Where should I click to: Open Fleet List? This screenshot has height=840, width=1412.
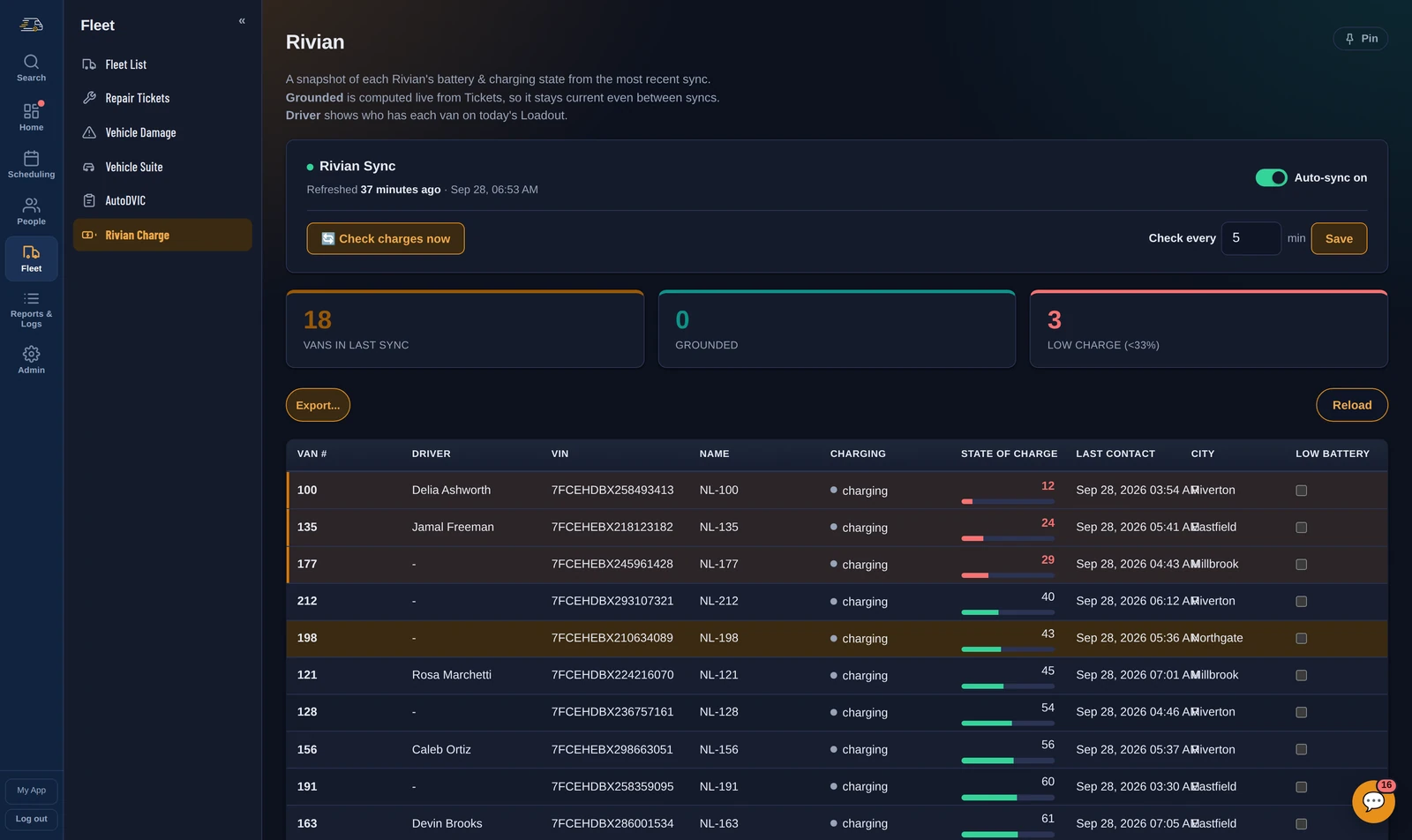pos(162,64)
